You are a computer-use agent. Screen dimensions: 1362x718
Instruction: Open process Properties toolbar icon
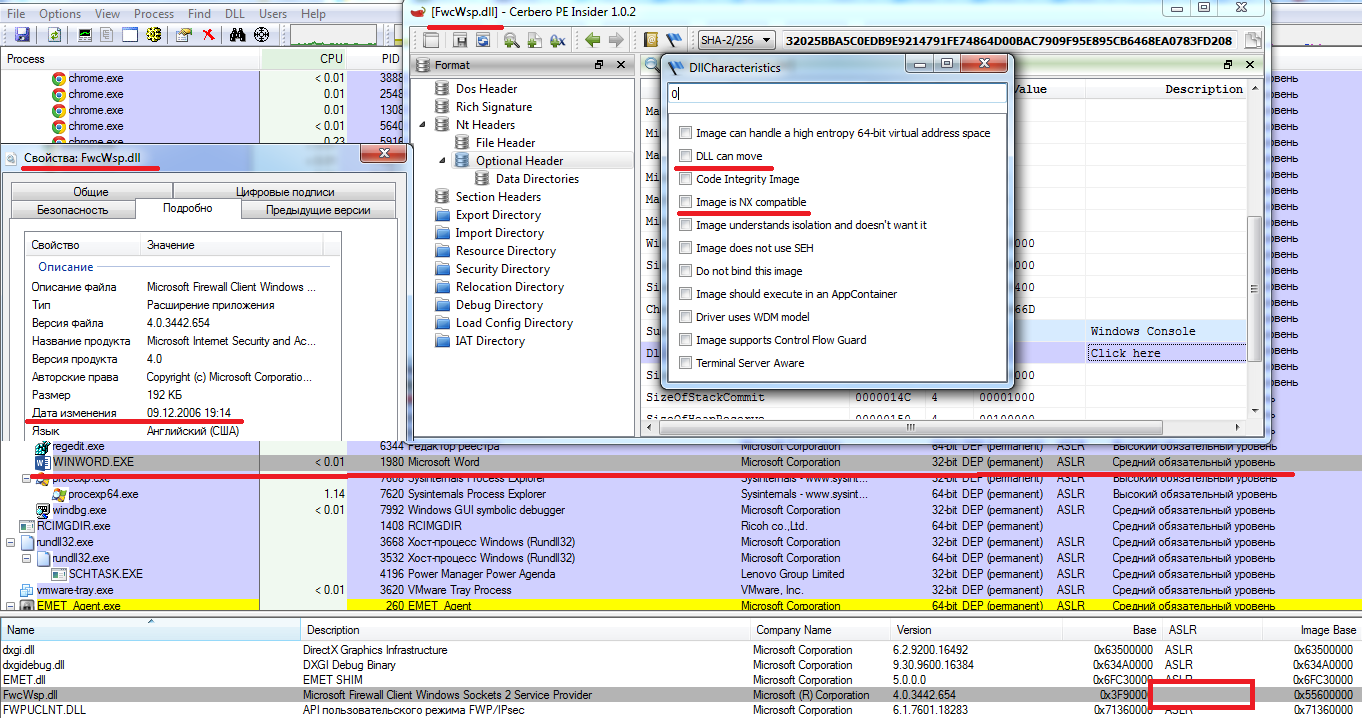point(184,35)
